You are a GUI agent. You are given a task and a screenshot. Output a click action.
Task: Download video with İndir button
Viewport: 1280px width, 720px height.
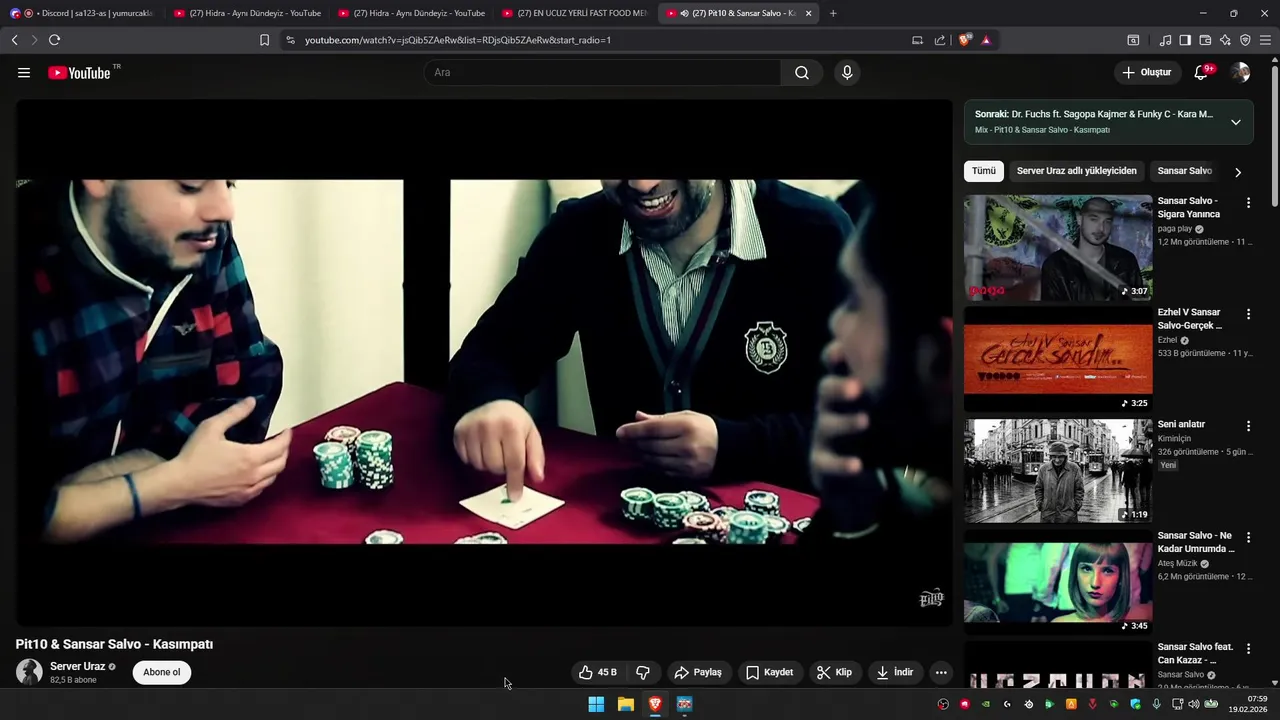click(895, 672)
